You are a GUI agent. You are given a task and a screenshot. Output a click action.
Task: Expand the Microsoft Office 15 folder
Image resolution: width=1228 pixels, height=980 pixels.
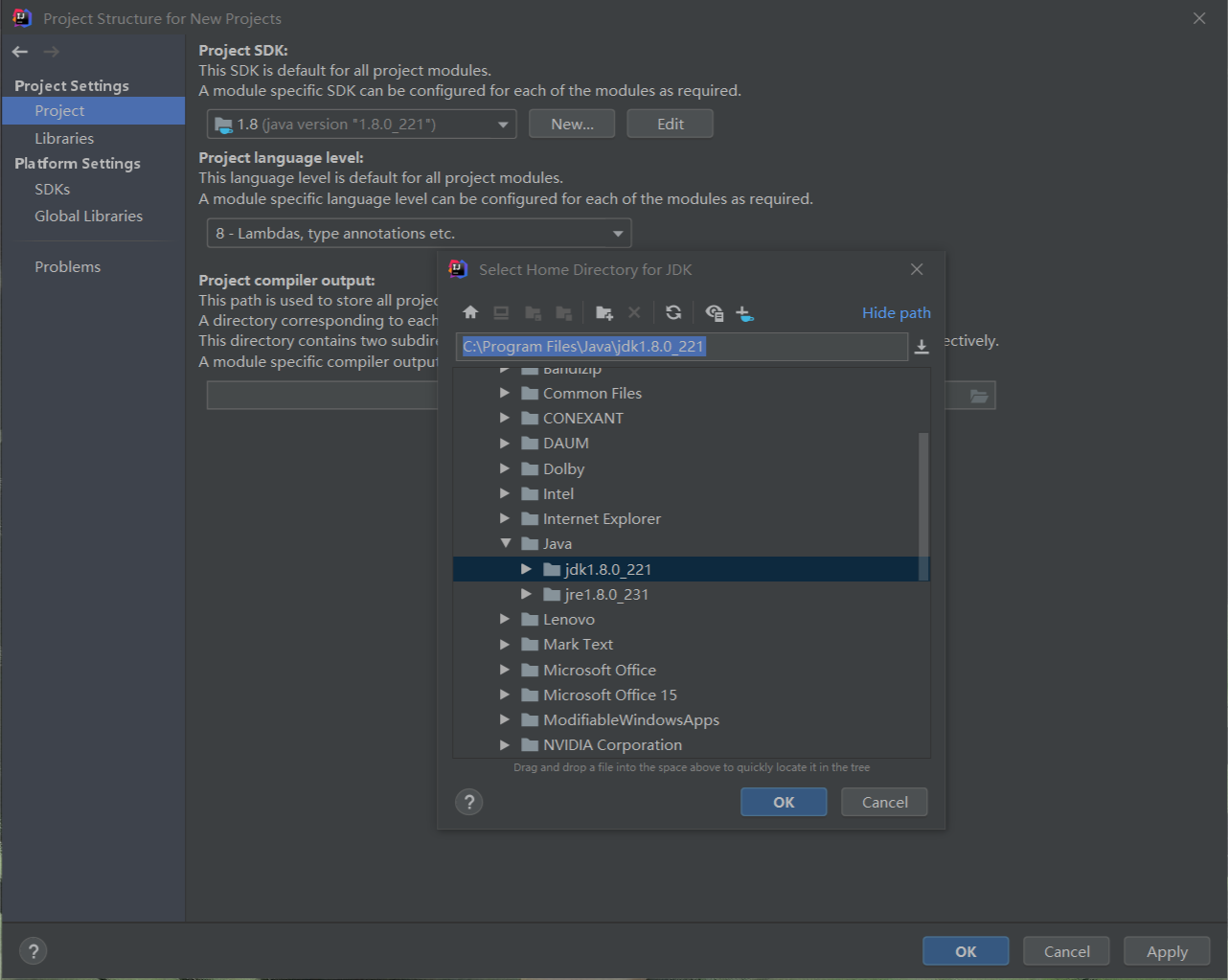pyautogui.click(x=505, y=695)
